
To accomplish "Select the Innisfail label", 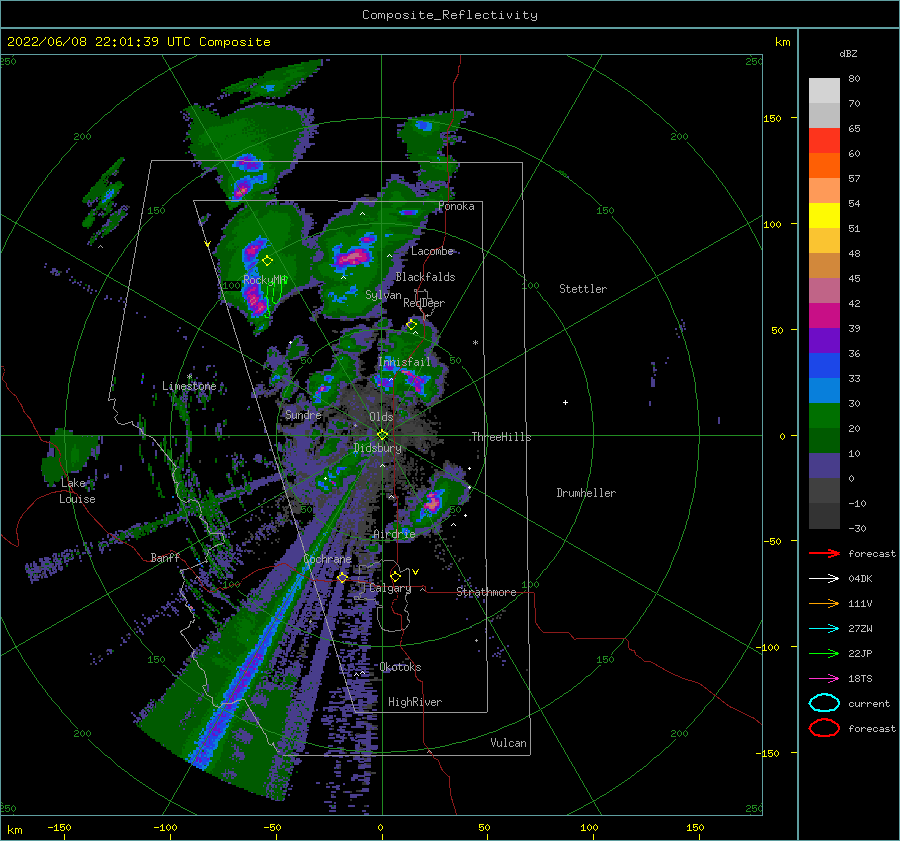I will point(404,362).
